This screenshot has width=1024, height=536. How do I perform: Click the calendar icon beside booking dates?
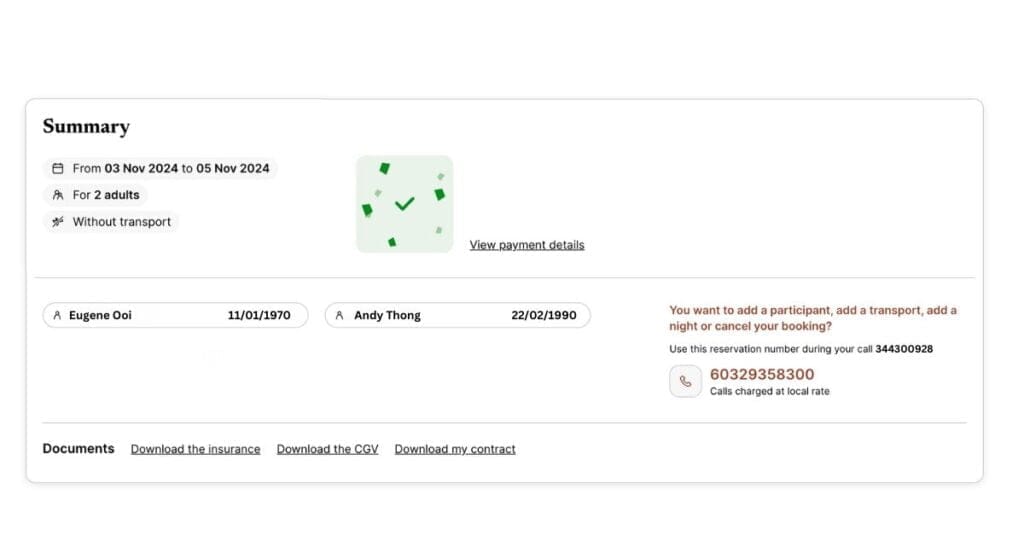(x=58, y=168)
